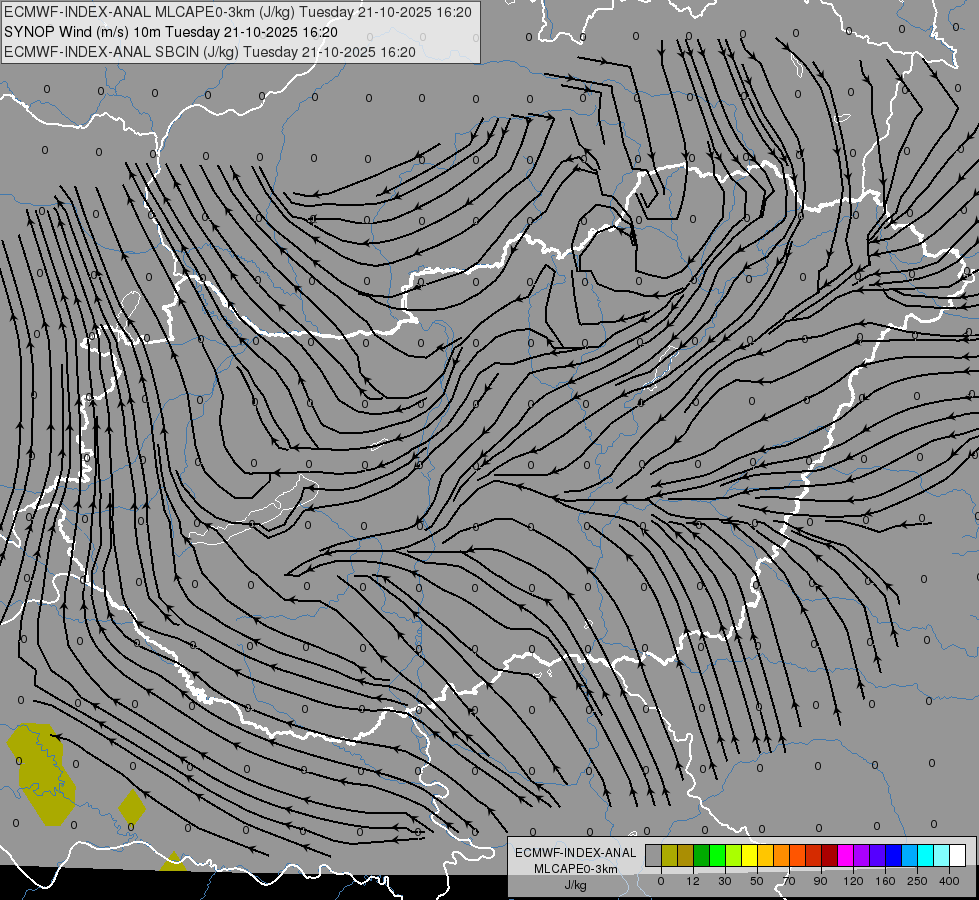Click legend scale value 160
Screen dimensions: 979x900
(885, 881)
